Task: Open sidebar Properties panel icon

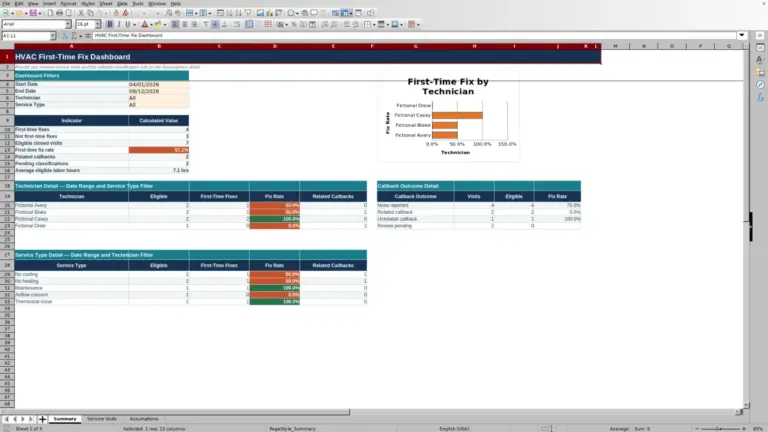Action: [x=760, y=48]
